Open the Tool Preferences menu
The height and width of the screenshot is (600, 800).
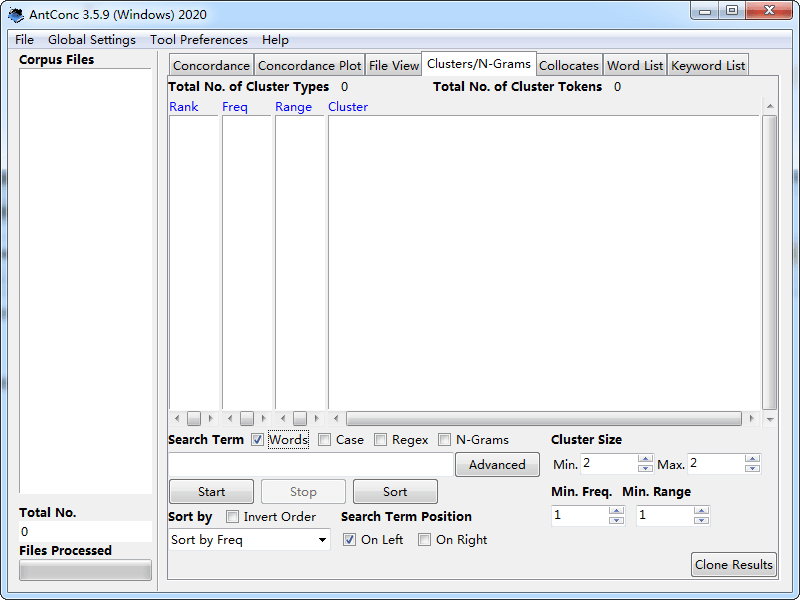click(x=198, y=40)
